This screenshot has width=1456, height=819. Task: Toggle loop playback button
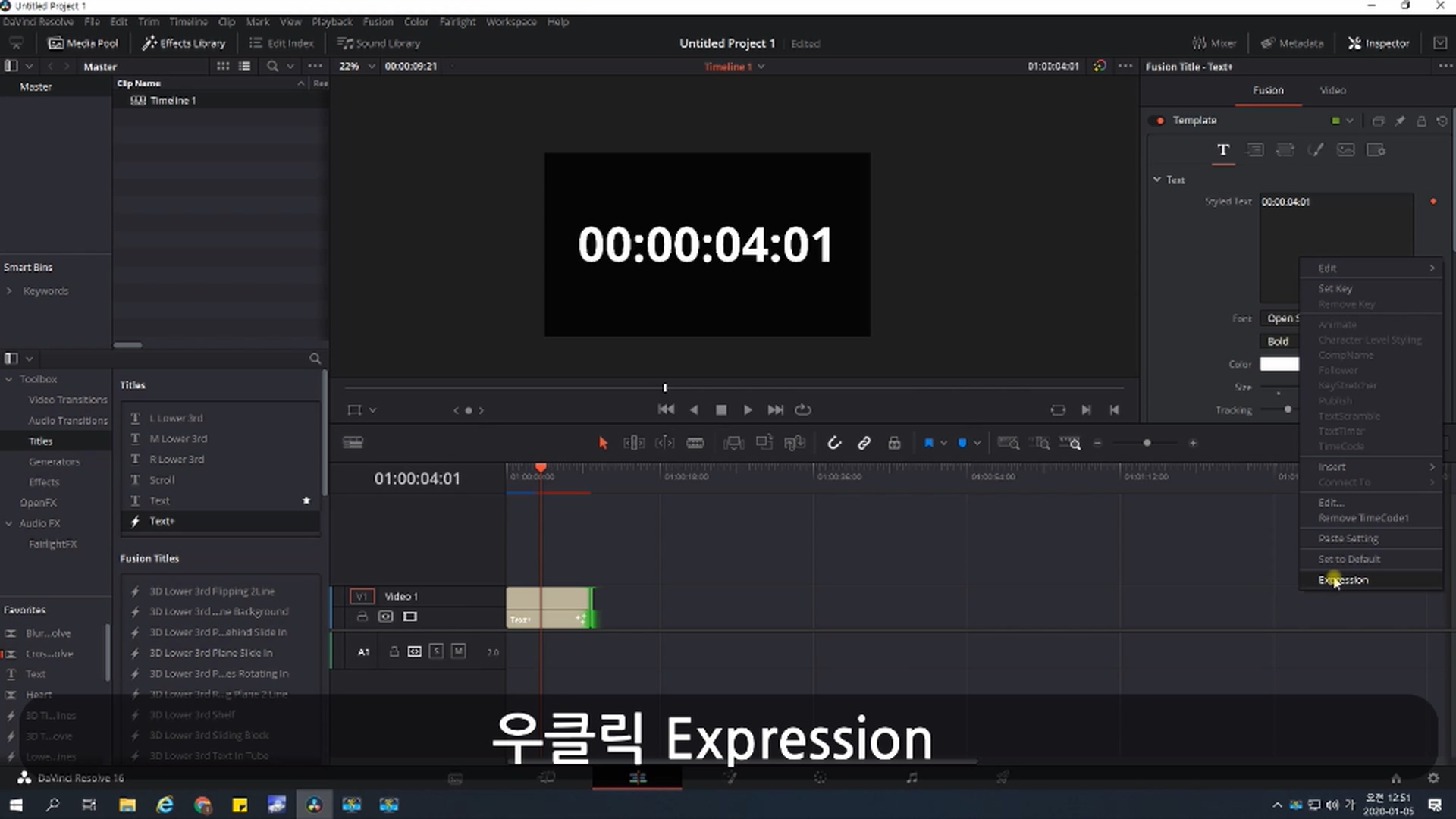click(803, 409)
